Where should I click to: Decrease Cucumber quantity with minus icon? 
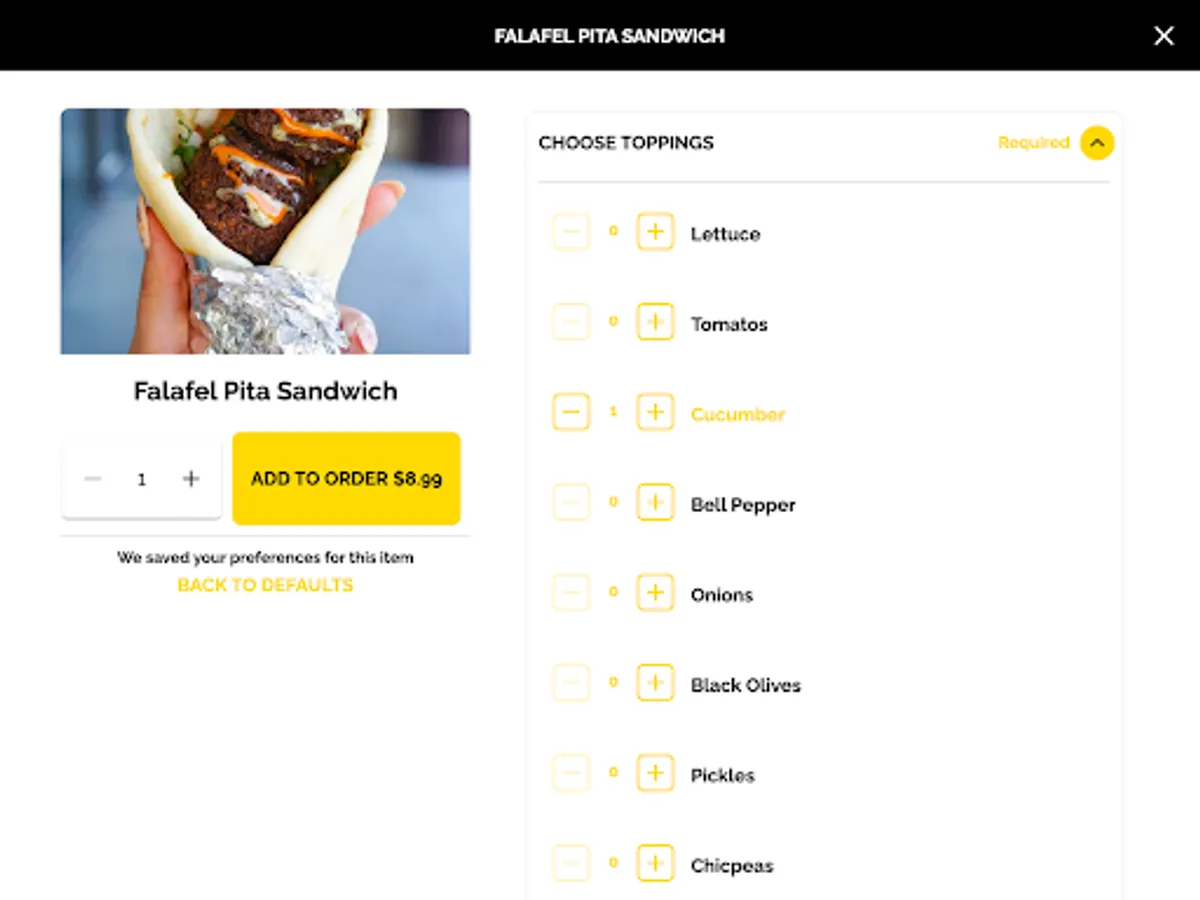click(570, 412)
